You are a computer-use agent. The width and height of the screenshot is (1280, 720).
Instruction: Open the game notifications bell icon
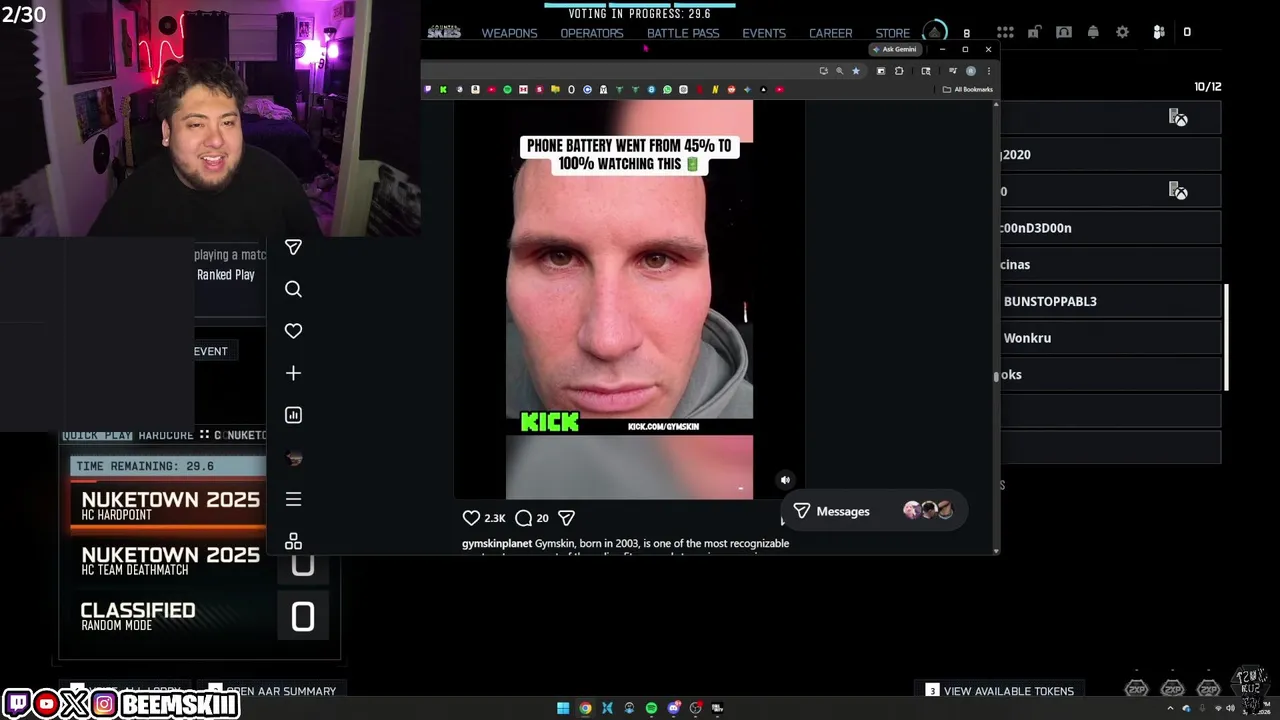[x=1093, y=32]
